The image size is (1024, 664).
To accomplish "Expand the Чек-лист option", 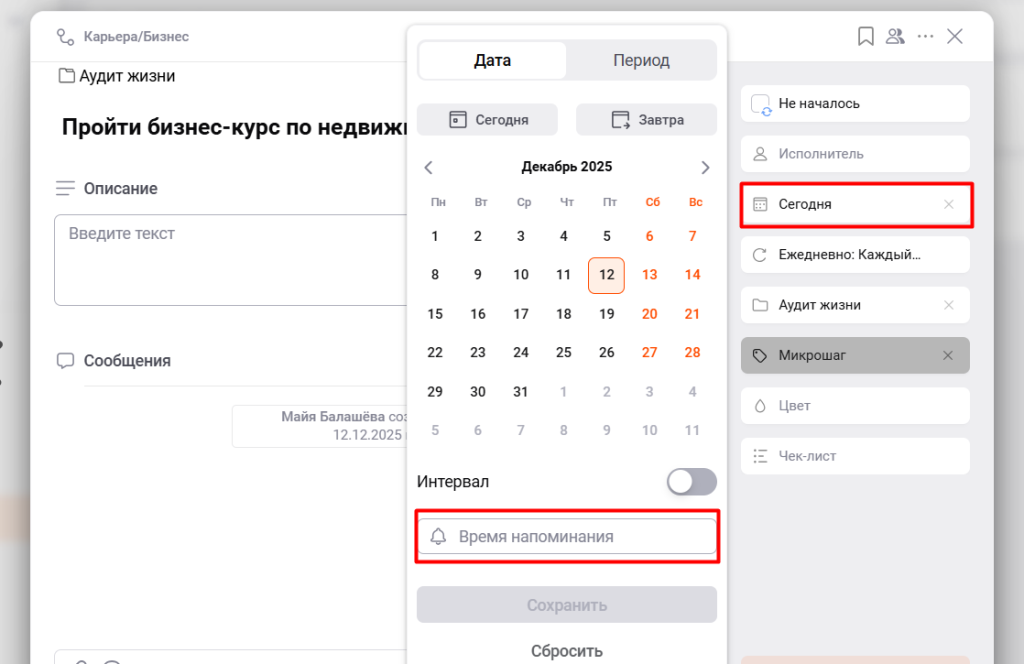I will [x=855, y=456].
